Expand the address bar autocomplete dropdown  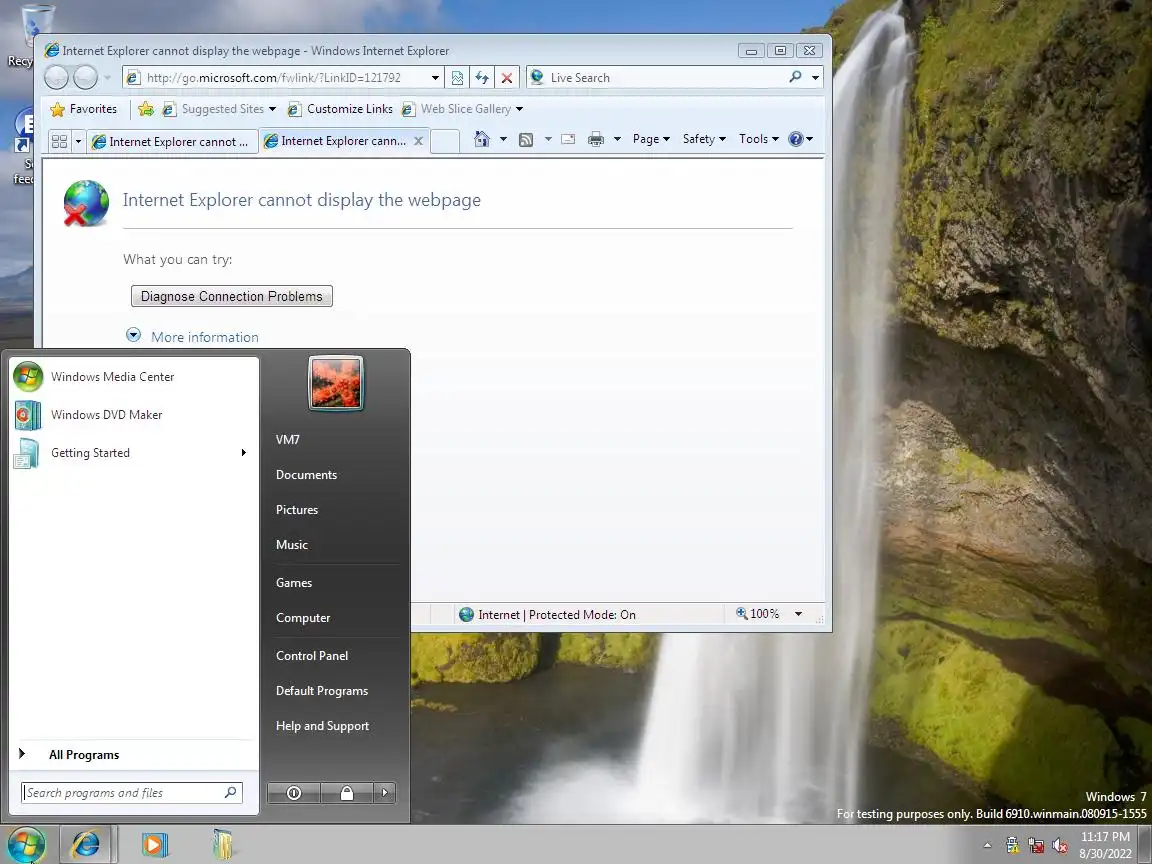[435, 78]
